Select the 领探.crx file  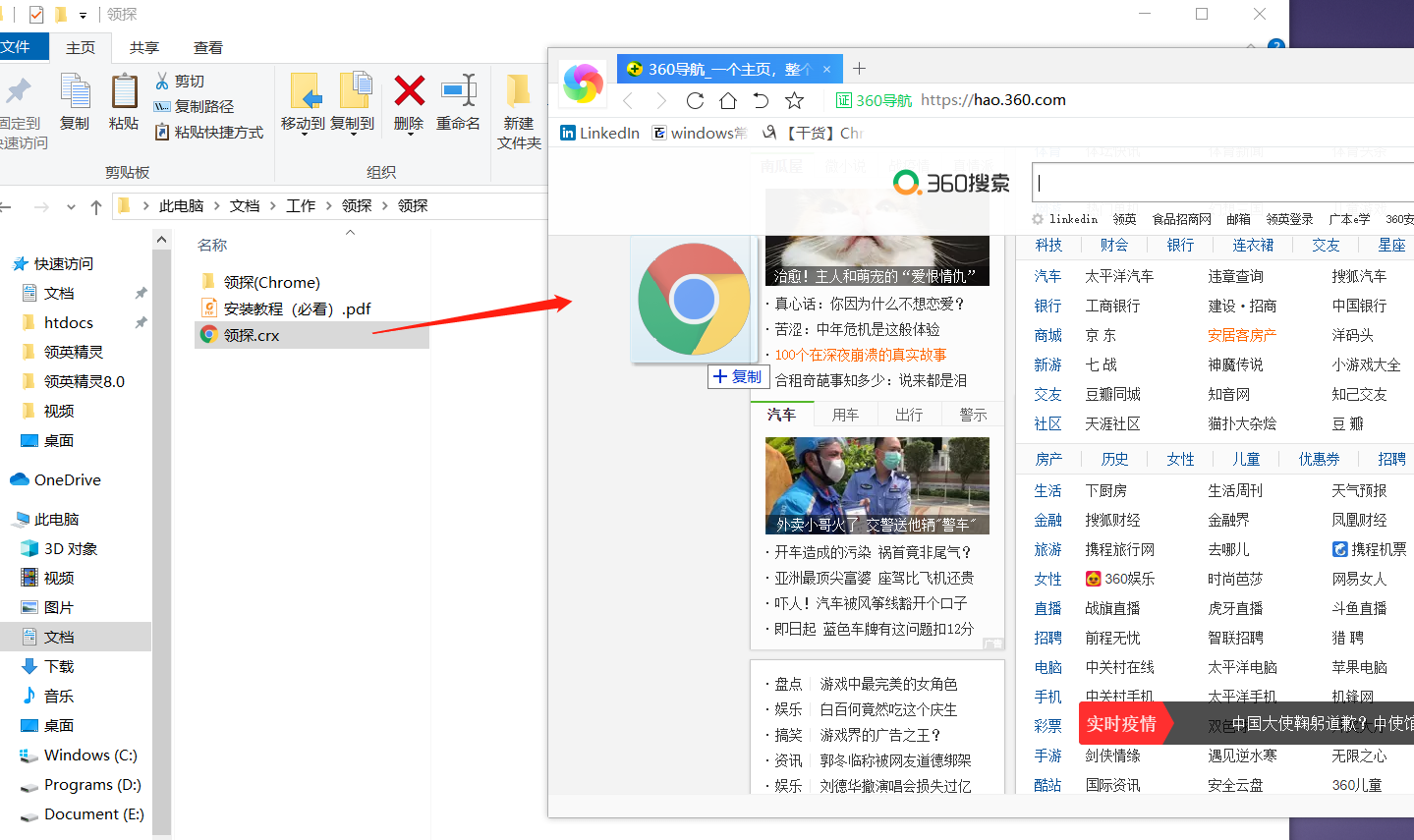pos(312,335)
